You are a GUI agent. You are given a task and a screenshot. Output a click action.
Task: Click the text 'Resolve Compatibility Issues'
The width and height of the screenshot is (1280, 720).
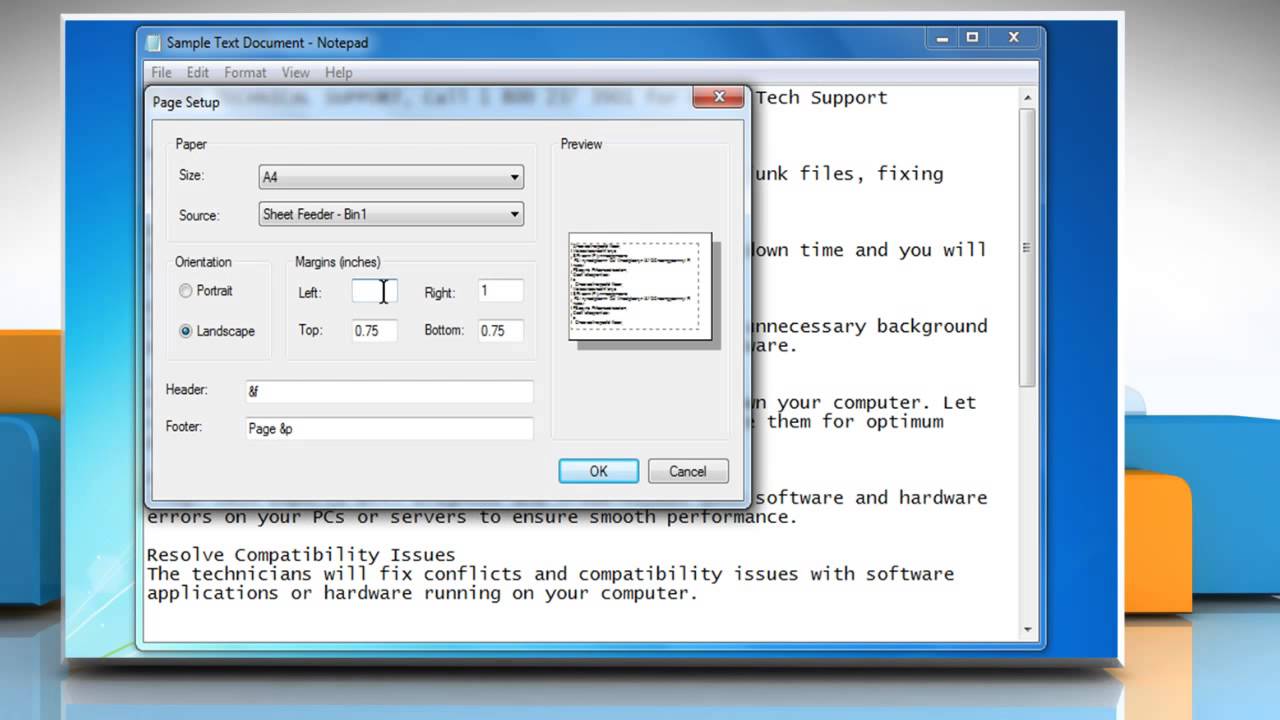tap(301, 555)
